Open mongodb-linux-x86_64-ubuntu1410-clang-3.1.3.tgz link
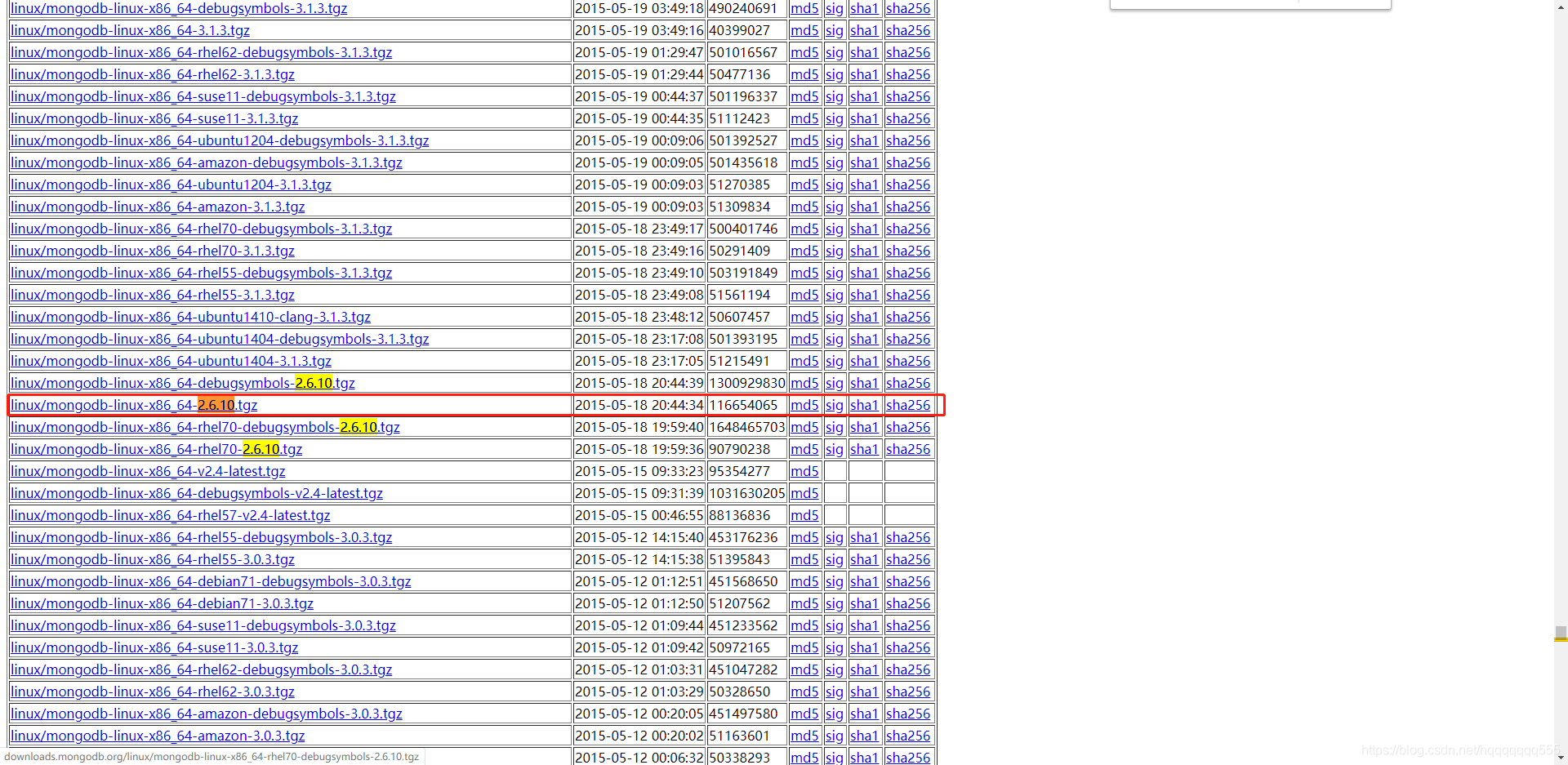1568x765 pixels. (190, 317)
